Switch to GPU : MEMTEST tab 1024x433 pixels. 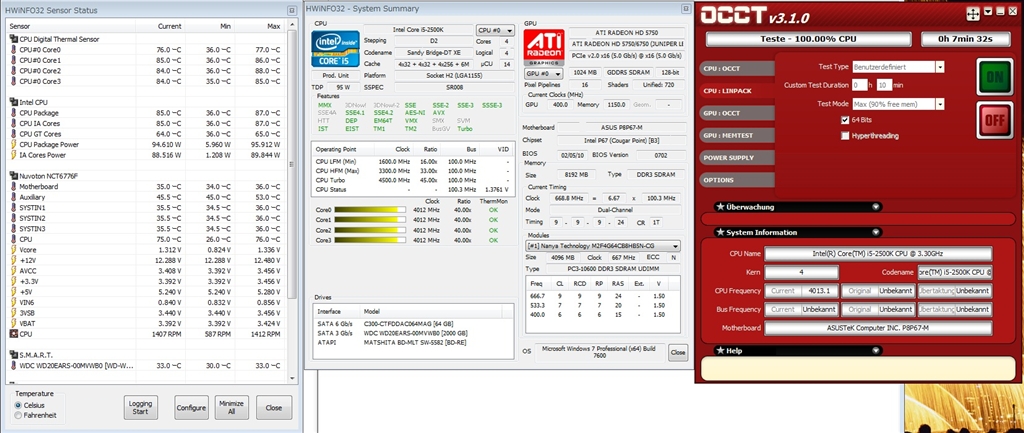click(737, 135)
